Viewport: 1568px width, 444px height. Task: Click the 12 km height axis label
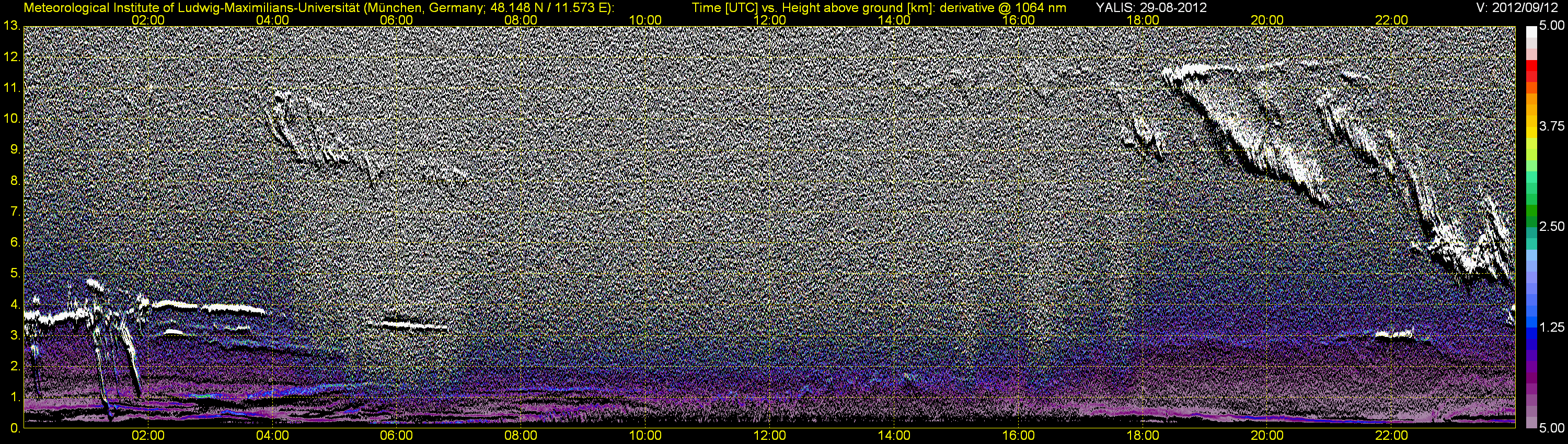[x=11, y=57]
